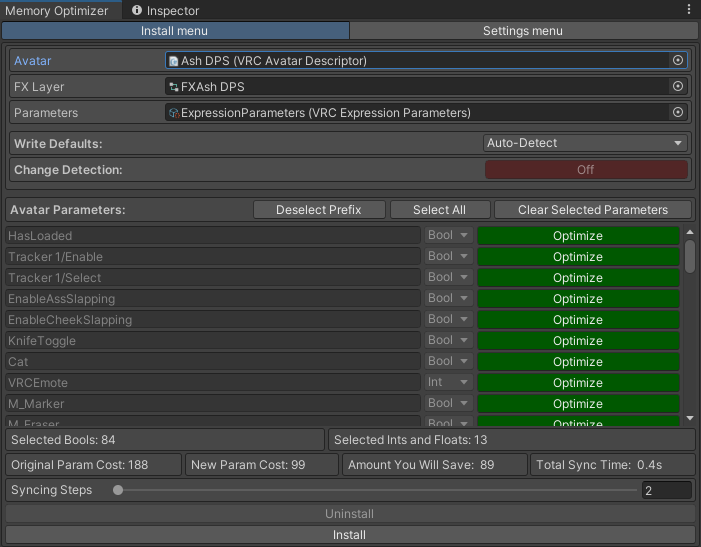This screenshot has height=547, width=701.
Task: Click the scroll up arrow in parameter list
Action: pos(690,232)
